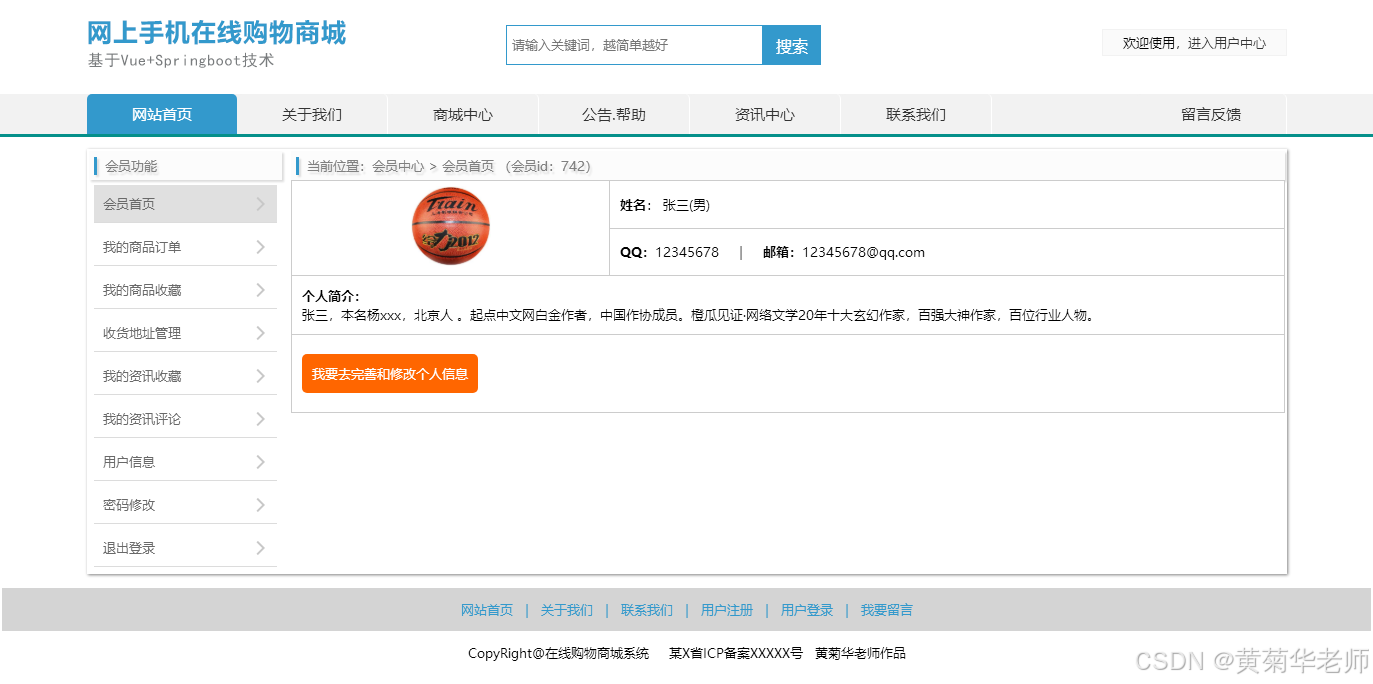Click the 某X省ICP备案XXXXX号 footer text

tap(736, 653)
